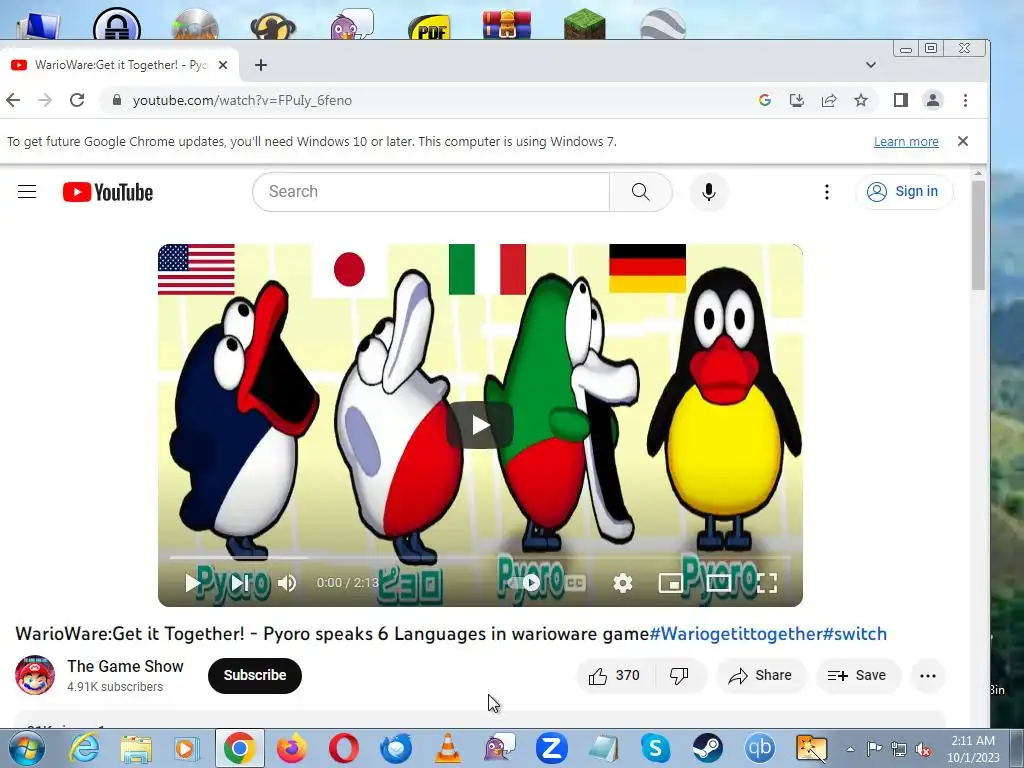Open Windows Explorer folder on taskbar
This screenshot has height=768, width=1024.
[x=136, y=748]
